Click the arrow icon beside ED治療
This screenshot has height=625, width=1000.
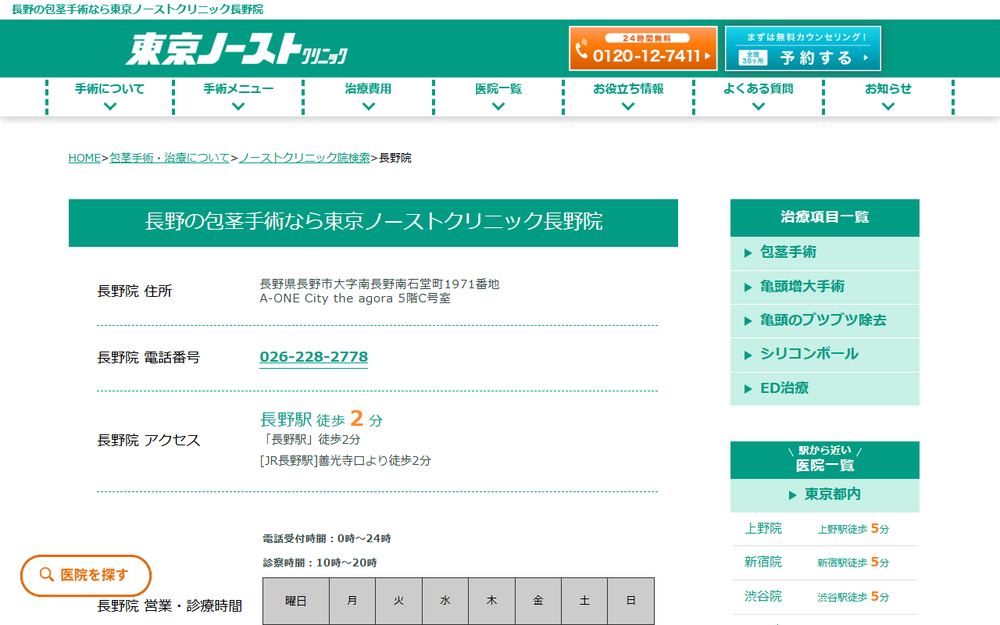point(748,389)
